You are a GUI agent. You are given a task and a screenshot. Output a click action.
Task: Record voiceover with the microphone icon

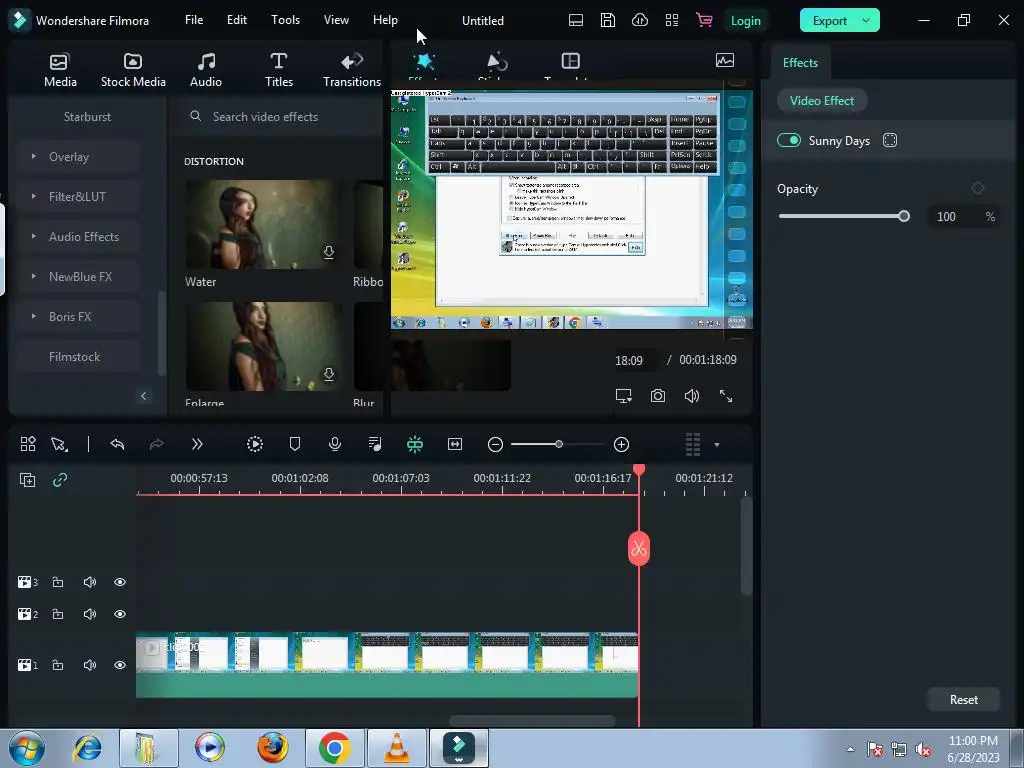point(334,444)
